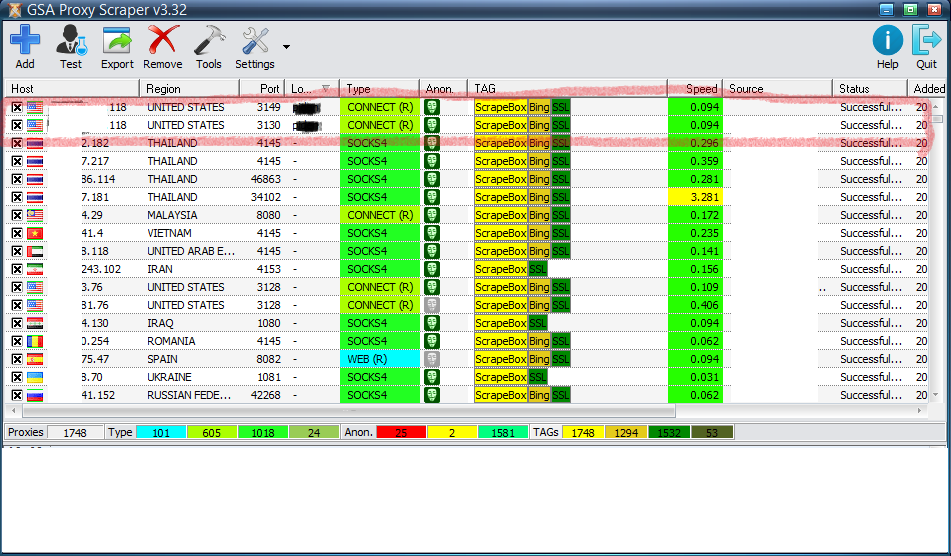Click anonymity mask icon in Malaysia row
Screen dimensions: 951x556
click(x=431, y=215)
